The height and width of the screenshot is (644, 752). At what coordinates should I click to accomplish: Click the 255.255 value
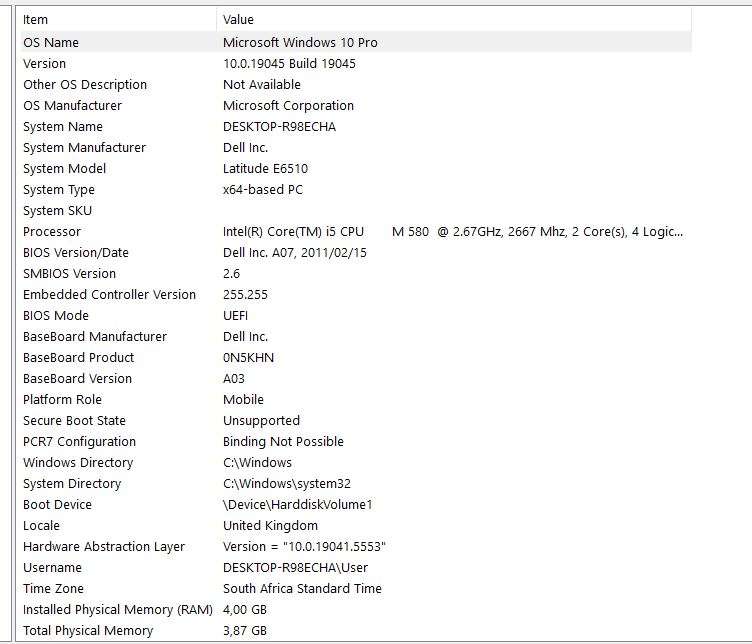point(245,294)
